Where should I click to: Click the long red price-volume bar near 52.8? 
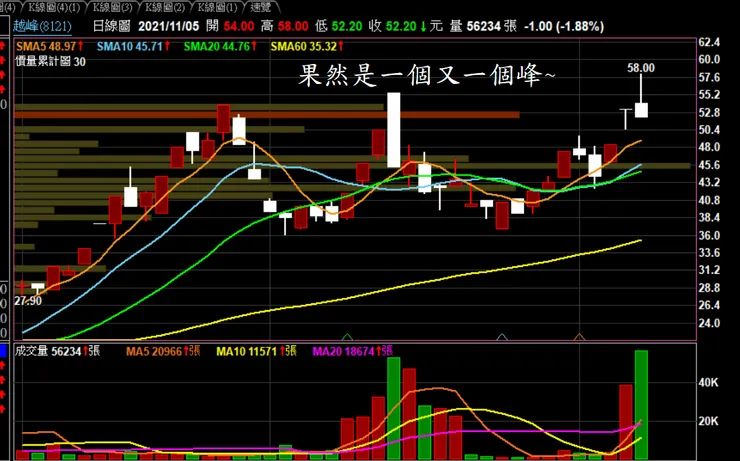(267, 115)
